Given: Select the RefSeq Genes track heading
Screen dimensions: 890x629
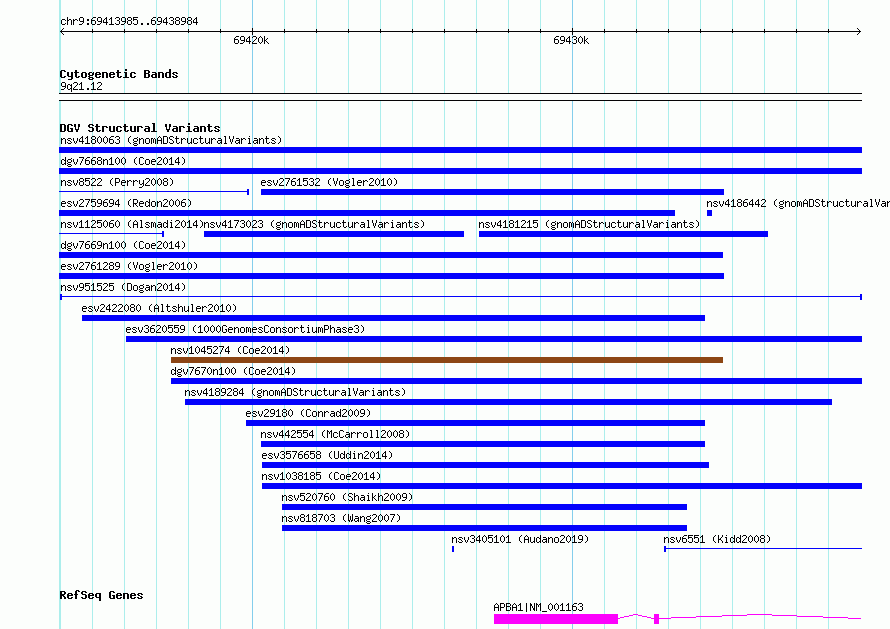Looking at the screenshot, I should pyautogui.click(x=101, y=595).
